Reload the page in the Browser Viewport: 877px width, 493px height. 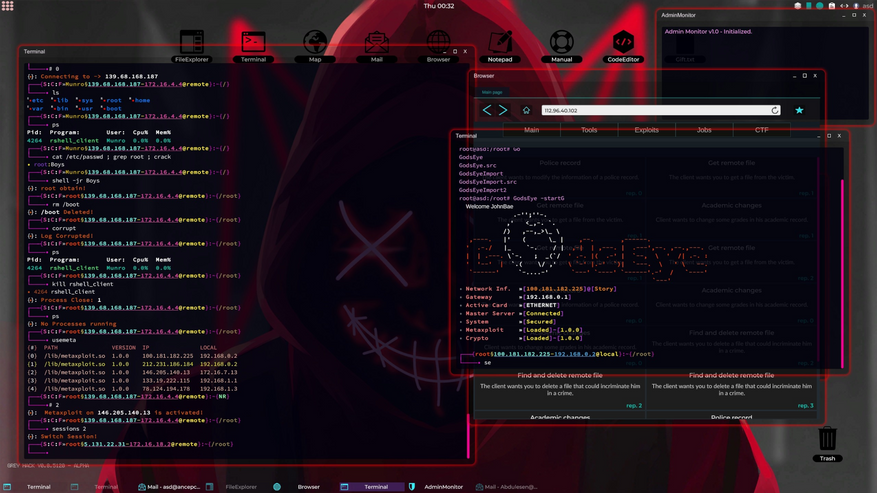point(775,110)
